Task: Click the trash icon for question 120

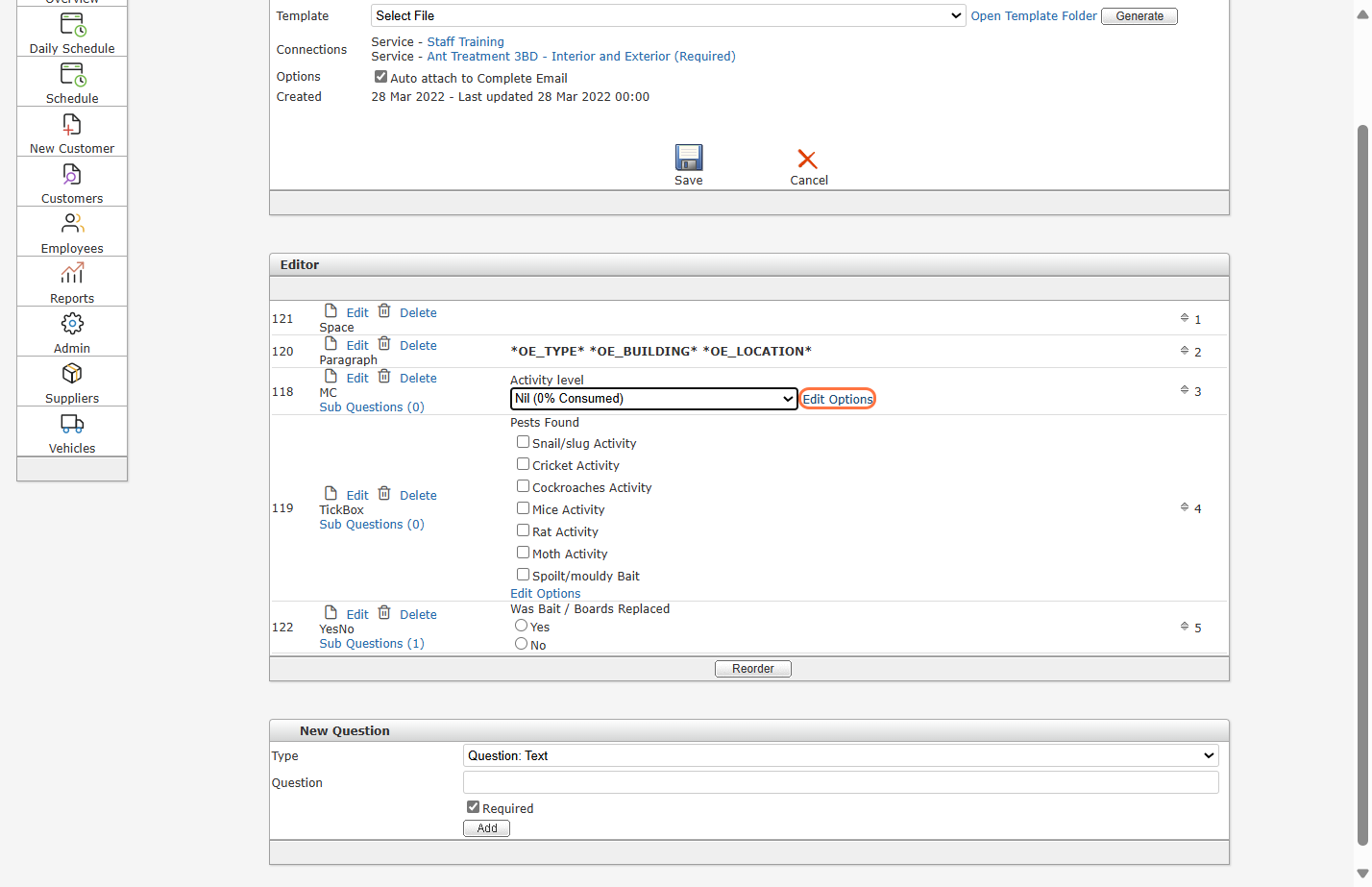Action: (x=384, y=344)
